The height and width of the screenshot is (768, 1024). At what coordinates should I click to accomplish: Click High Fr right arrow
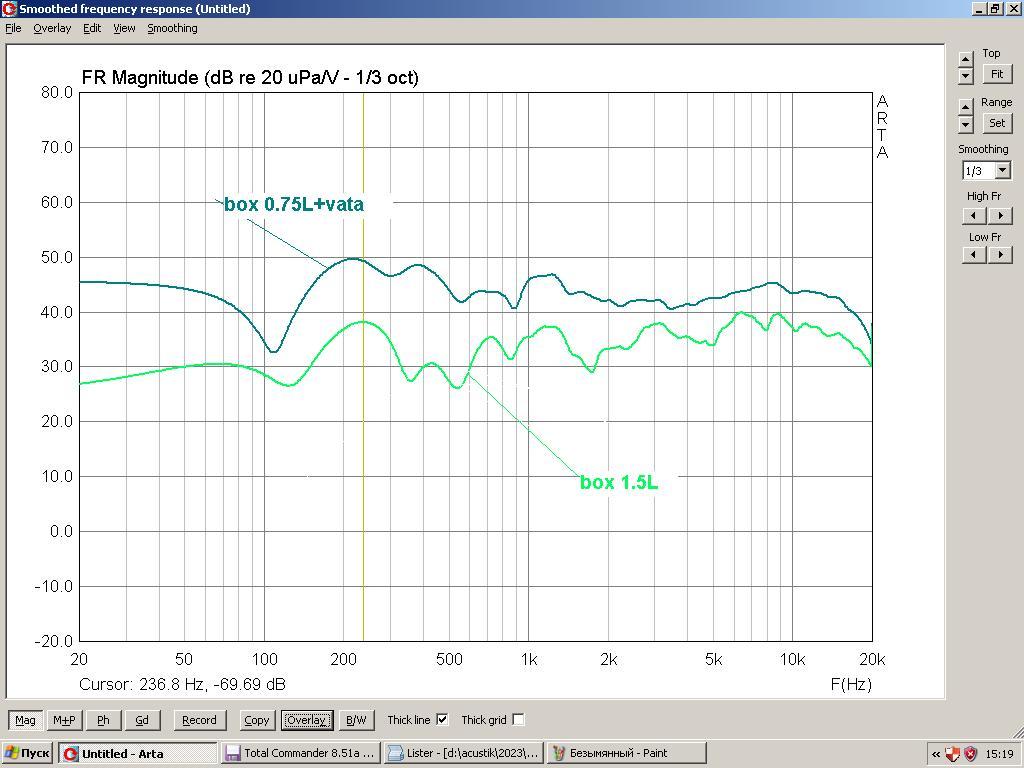[1000, 216]
